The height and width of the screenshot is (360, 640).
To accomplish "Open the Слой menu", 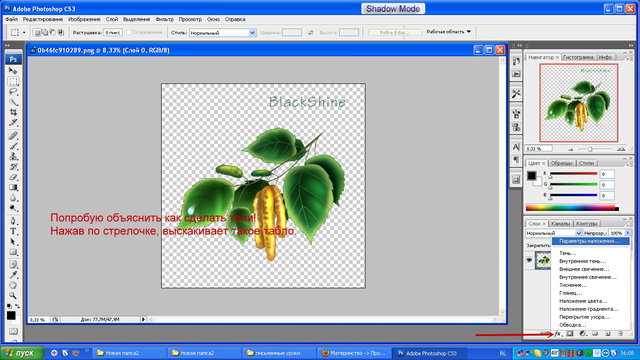I will [x=112, y=19].
